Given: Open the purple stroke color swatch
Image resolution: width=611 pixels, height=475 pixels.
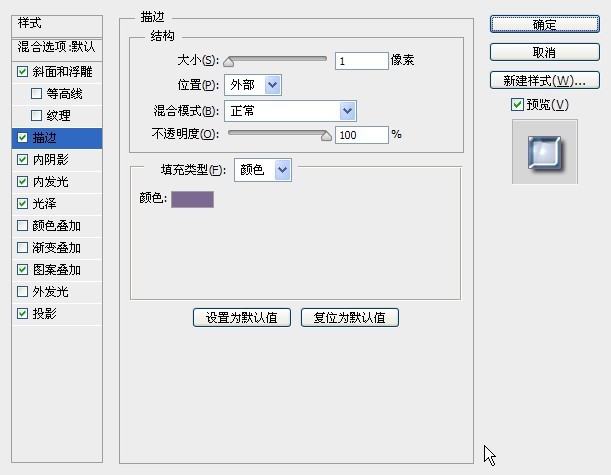Looking at the screenshot, I should [192, 200].
